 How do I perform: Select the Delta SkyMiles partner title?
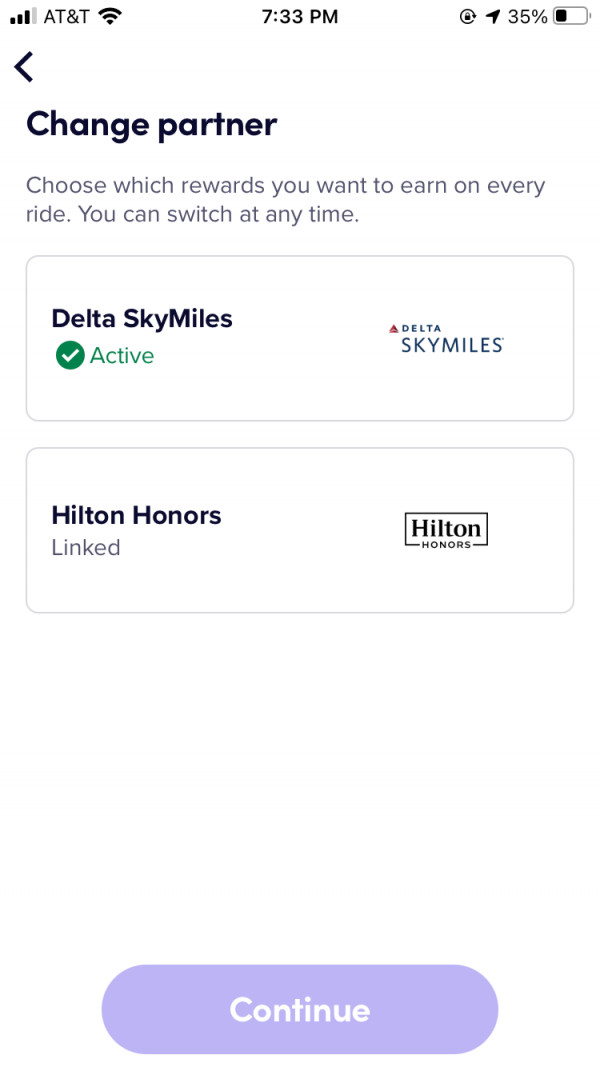pyautogui.click(x=142, y=319)
